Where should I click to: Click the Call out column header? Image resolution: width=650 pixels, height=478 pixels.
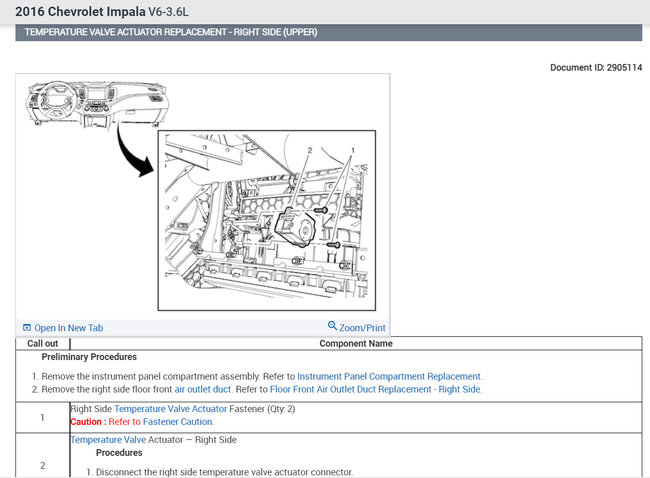43,344
